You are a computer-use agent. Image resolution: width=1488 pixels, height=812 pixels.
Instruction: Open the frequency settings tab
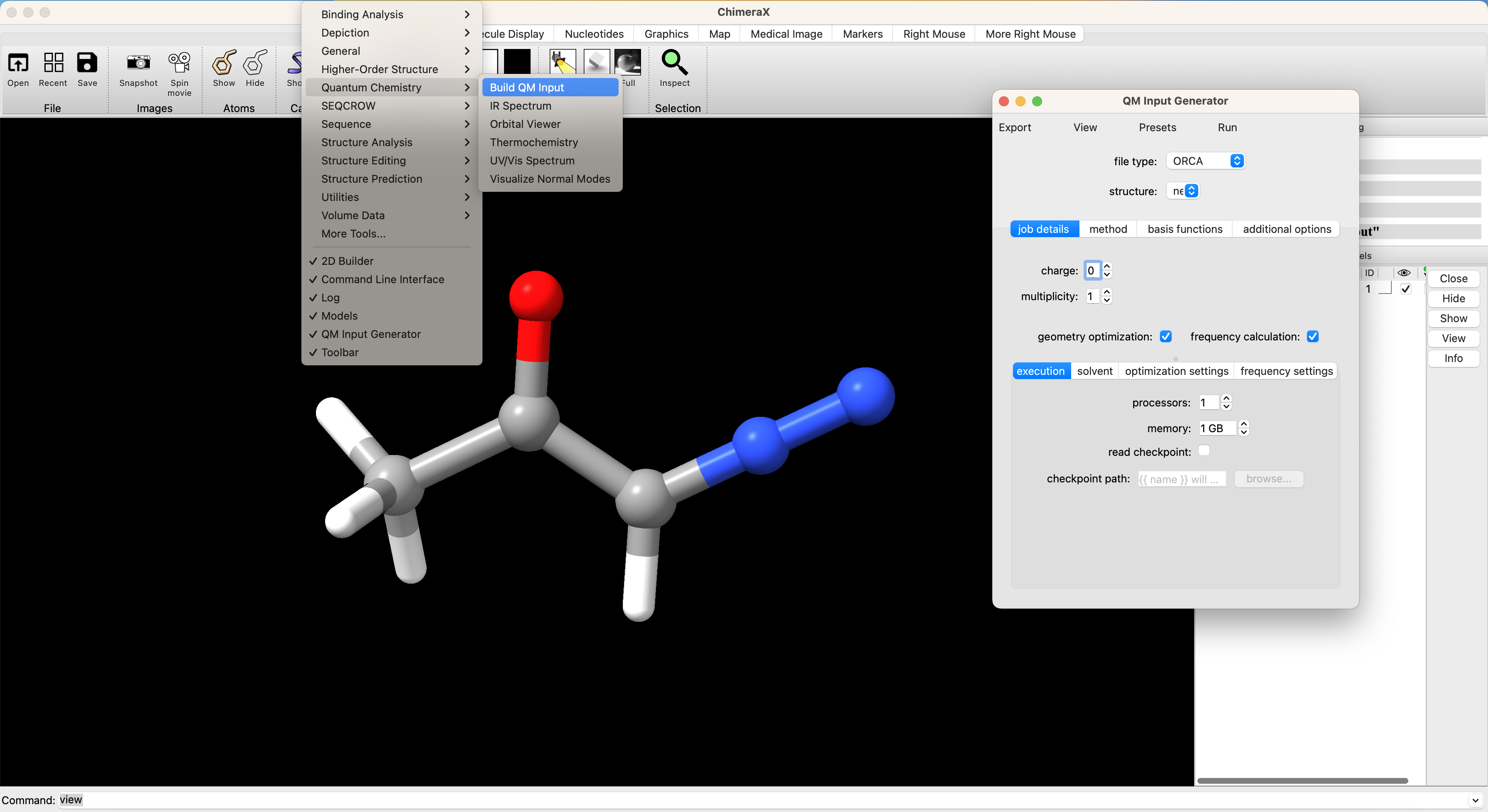1286,372
